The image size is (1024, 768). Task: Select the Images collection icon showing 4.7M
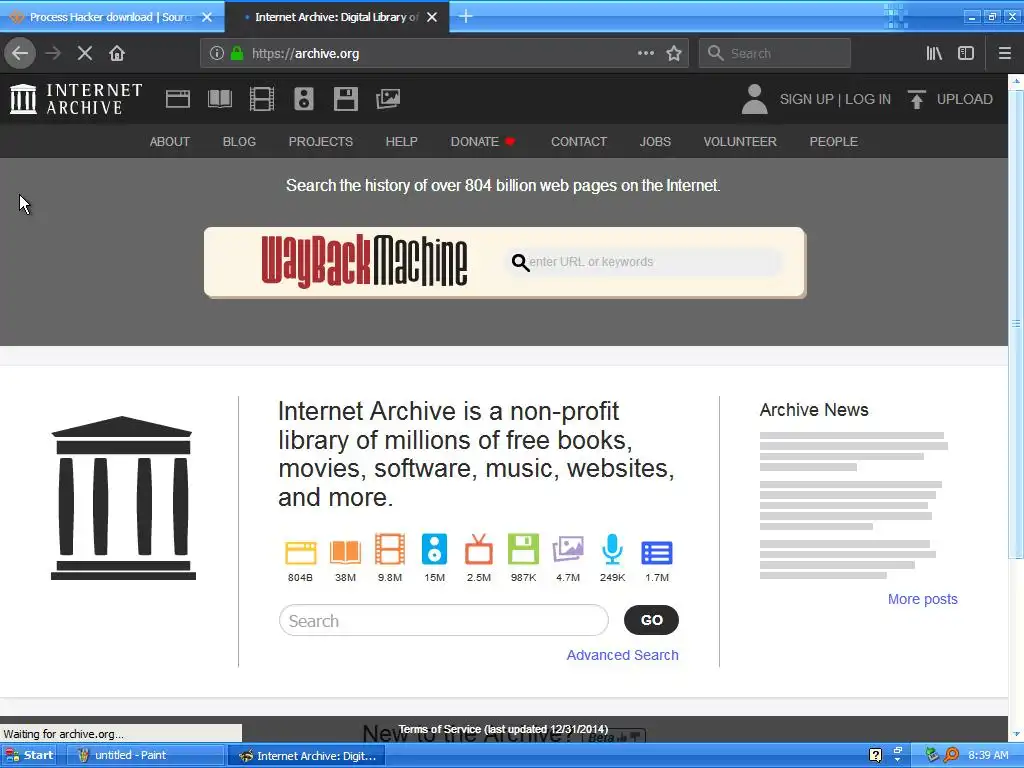tap(568, 549)
